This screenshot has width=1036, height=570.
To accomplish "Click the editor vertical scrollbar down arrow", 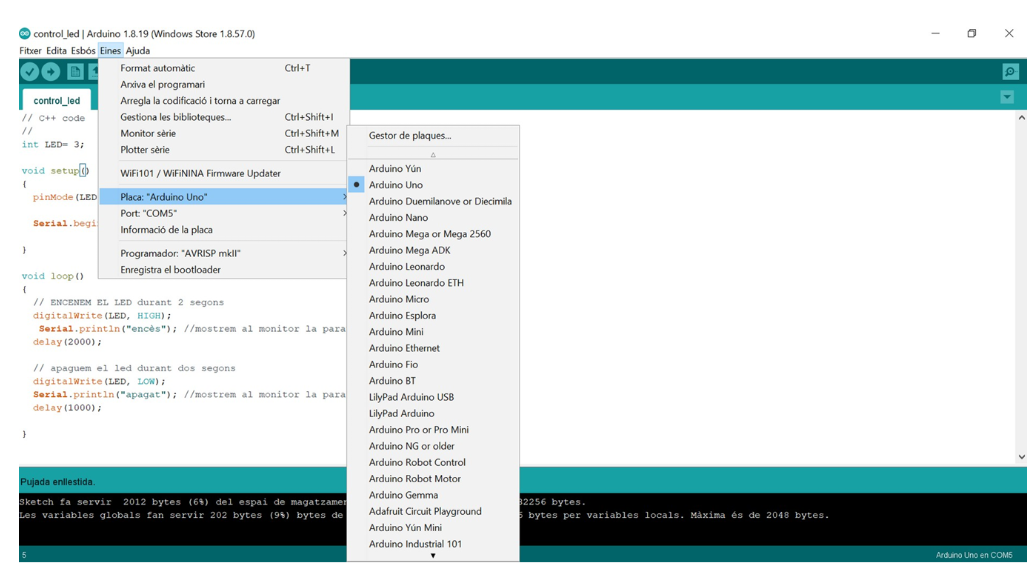I will 1021,457.
